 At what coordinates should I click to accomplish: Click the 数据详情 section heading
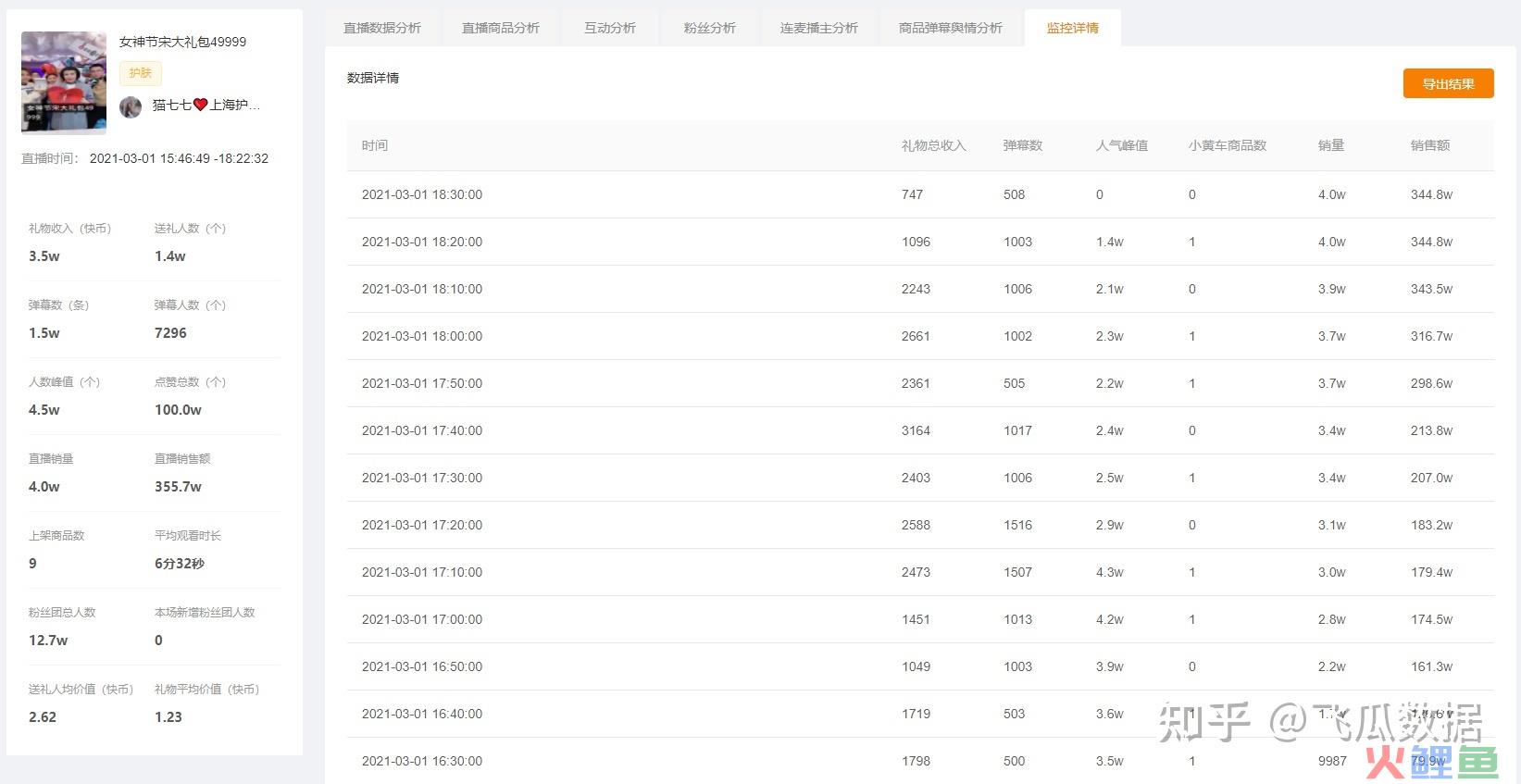point(373,78)
